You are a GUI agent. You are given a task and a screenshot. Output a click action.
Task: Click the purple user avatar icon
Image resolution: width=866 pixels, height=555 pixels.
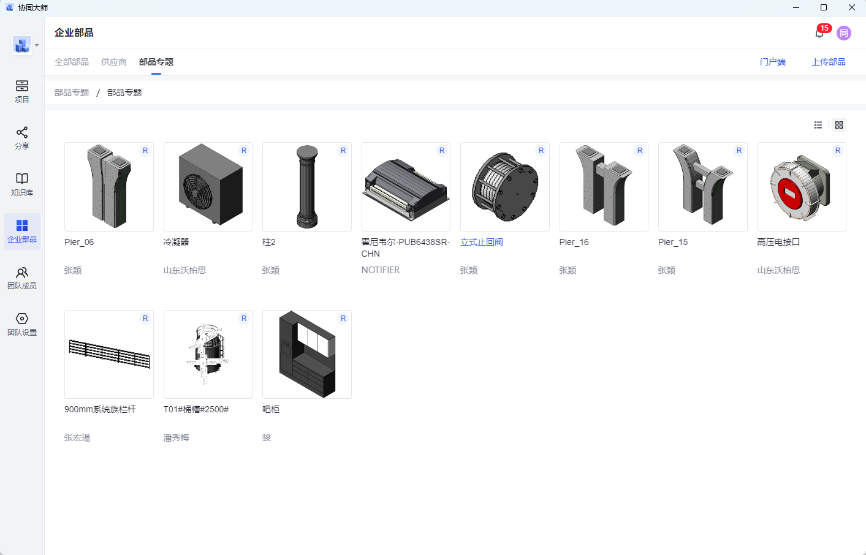click(x=843, y=33)
